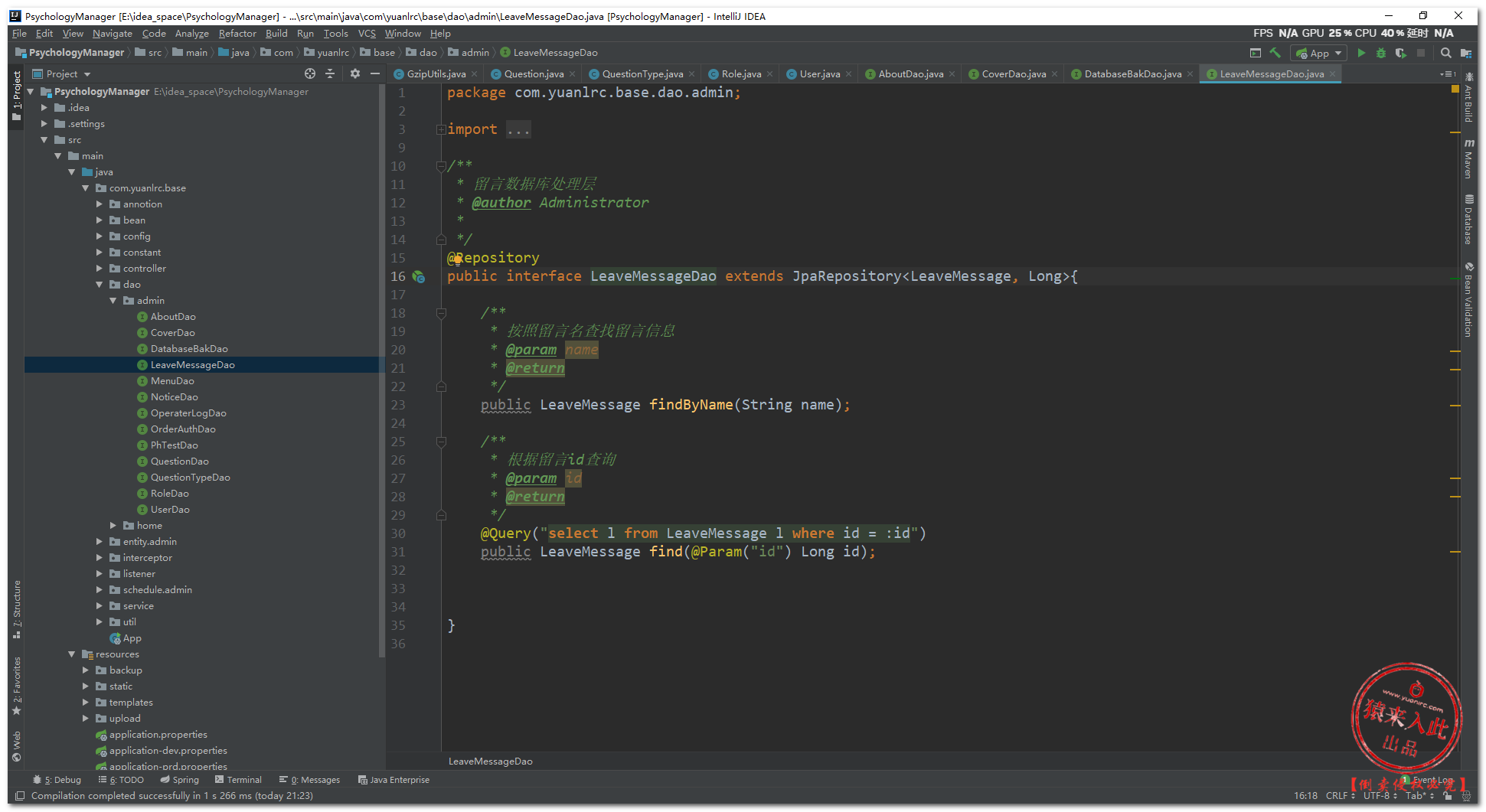
Task: Open the Analyze menu
Action: coord(191,34)
